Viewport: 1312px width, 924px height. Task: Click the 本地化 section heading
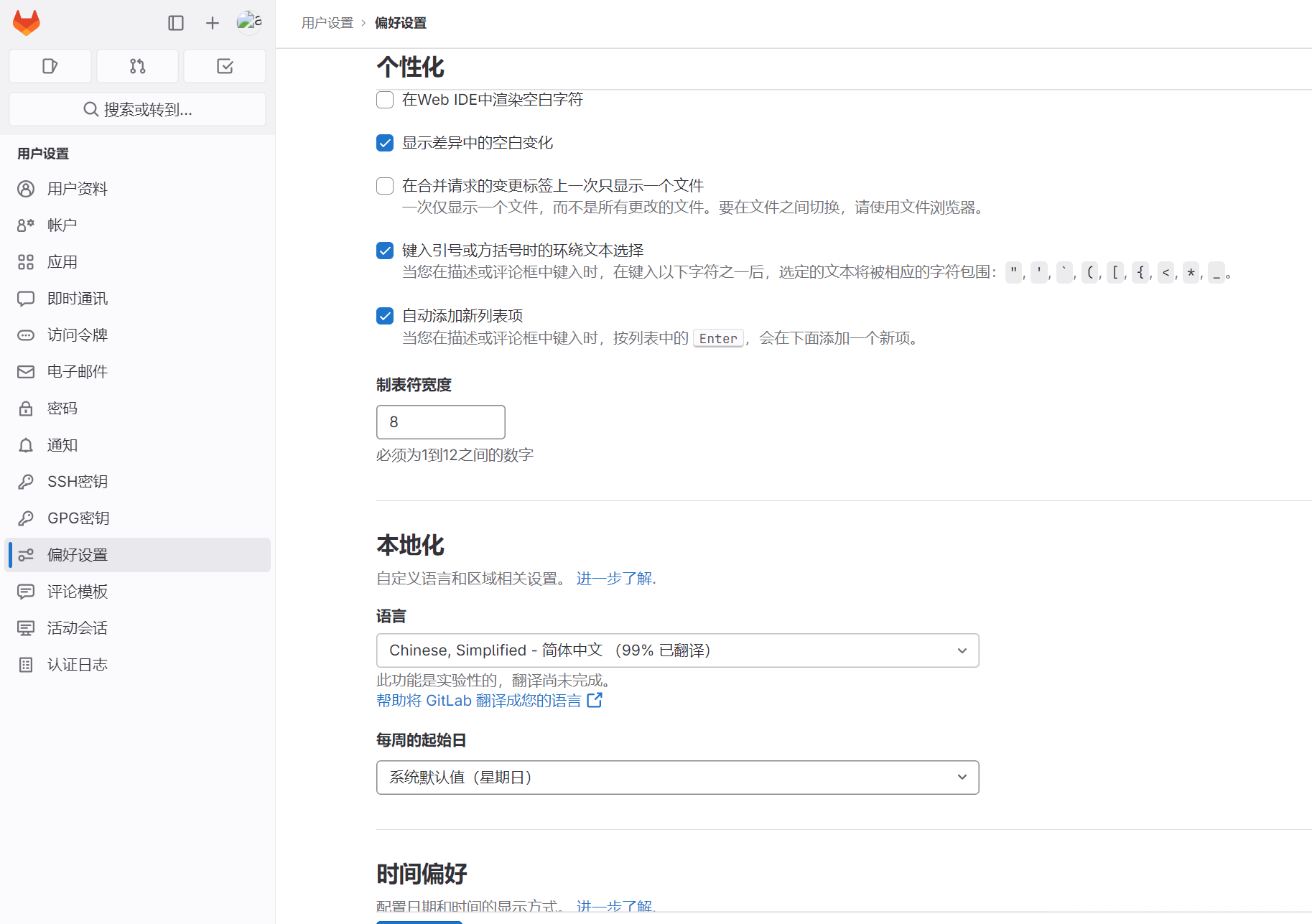(411, 546)
